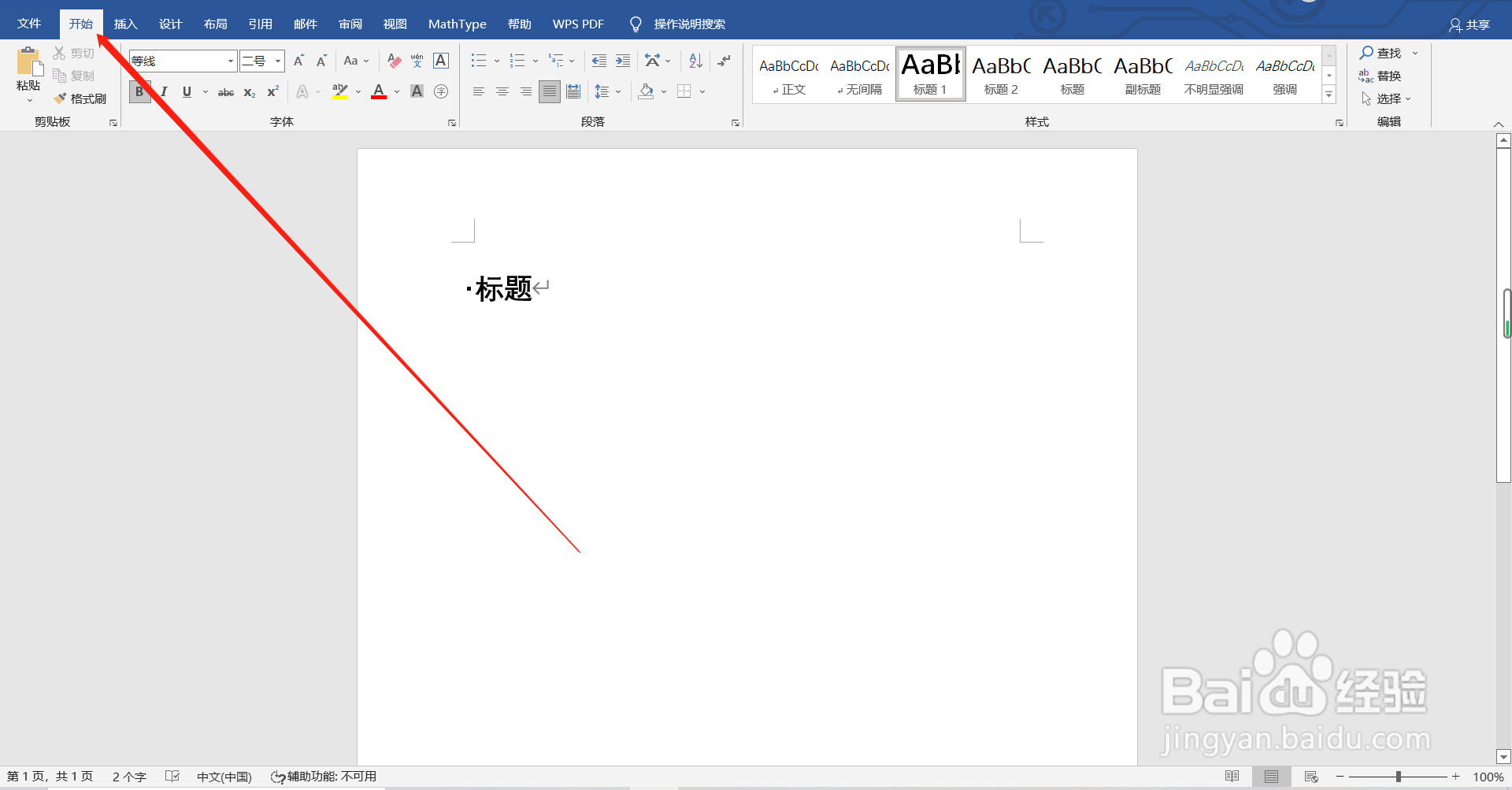The width and height of the screenshot is (1512, 790).
Task: Click the light bulb tell-me search icon
Action: pos(636,24)
